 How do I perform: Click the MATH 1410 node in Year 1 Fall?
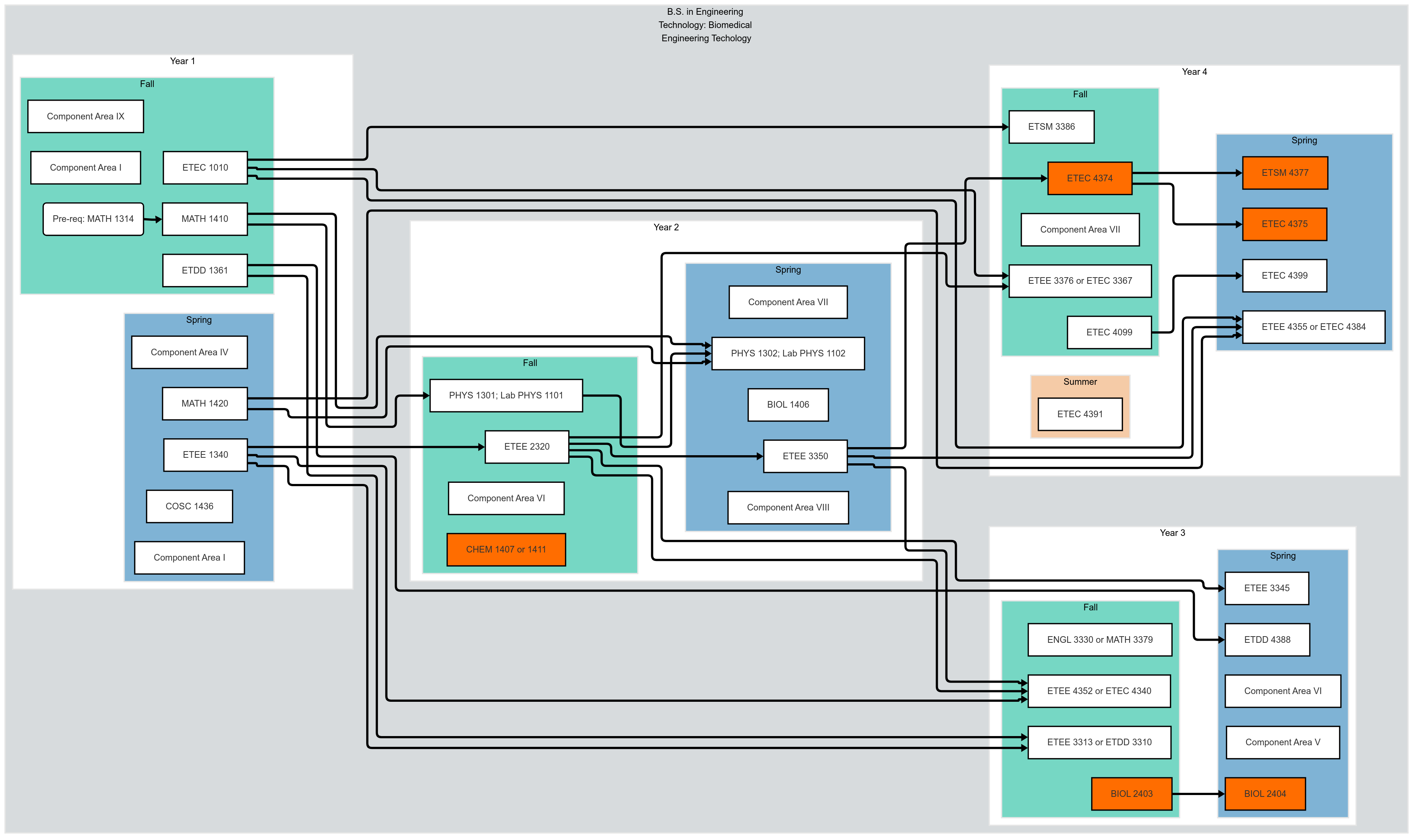click(x=205, y=219)
